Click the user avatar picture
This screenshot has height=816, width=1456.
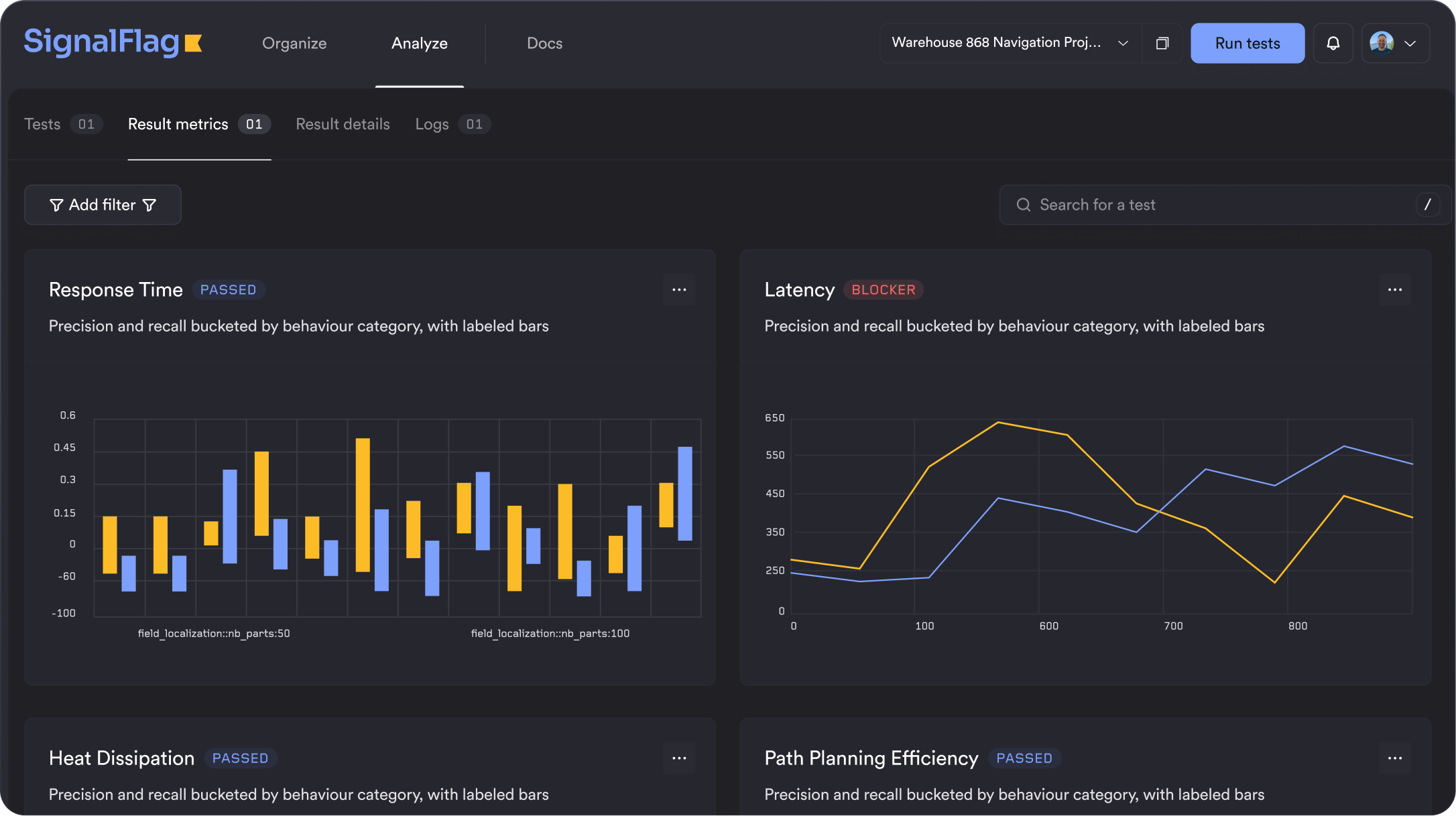pos(1382,43)
